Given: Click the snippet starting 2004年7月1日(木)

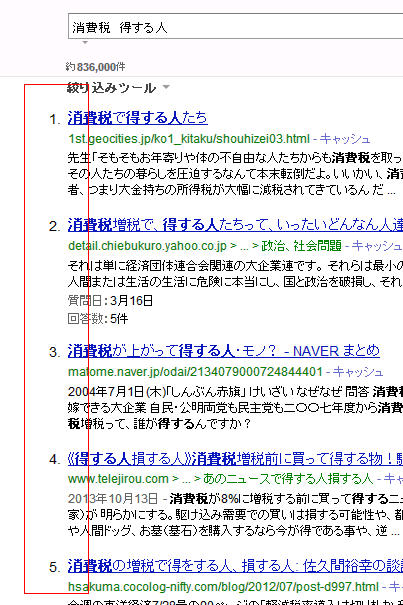Looking at the screenshot, I should (235, 407).
